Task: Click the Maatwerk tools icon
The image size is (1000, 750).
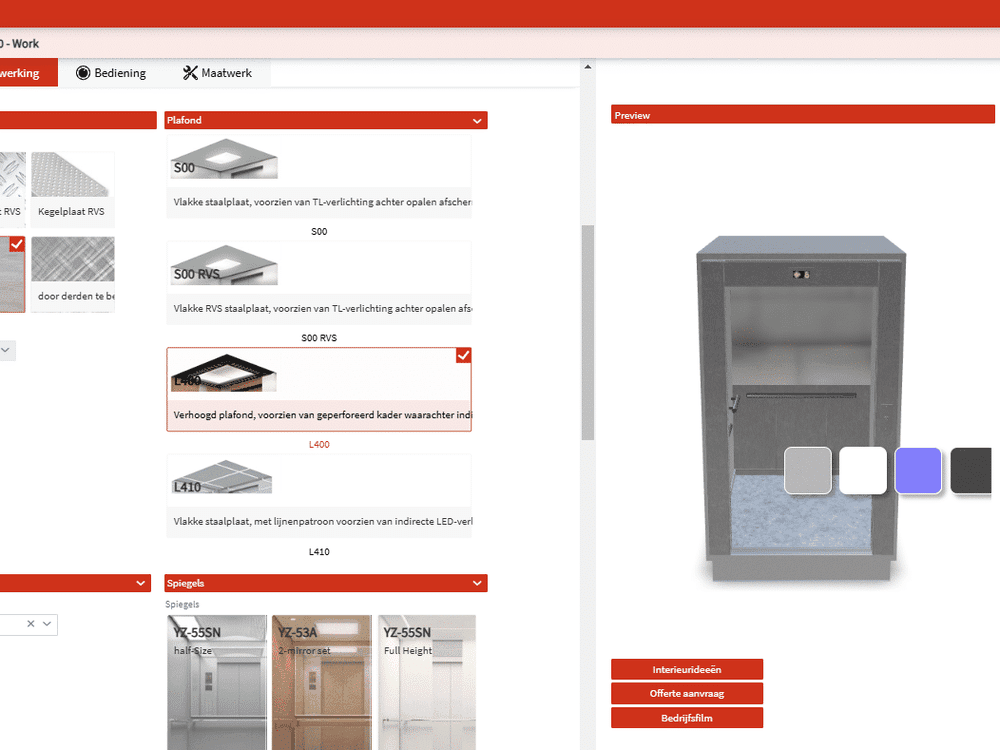Action: tap(190, 73)
